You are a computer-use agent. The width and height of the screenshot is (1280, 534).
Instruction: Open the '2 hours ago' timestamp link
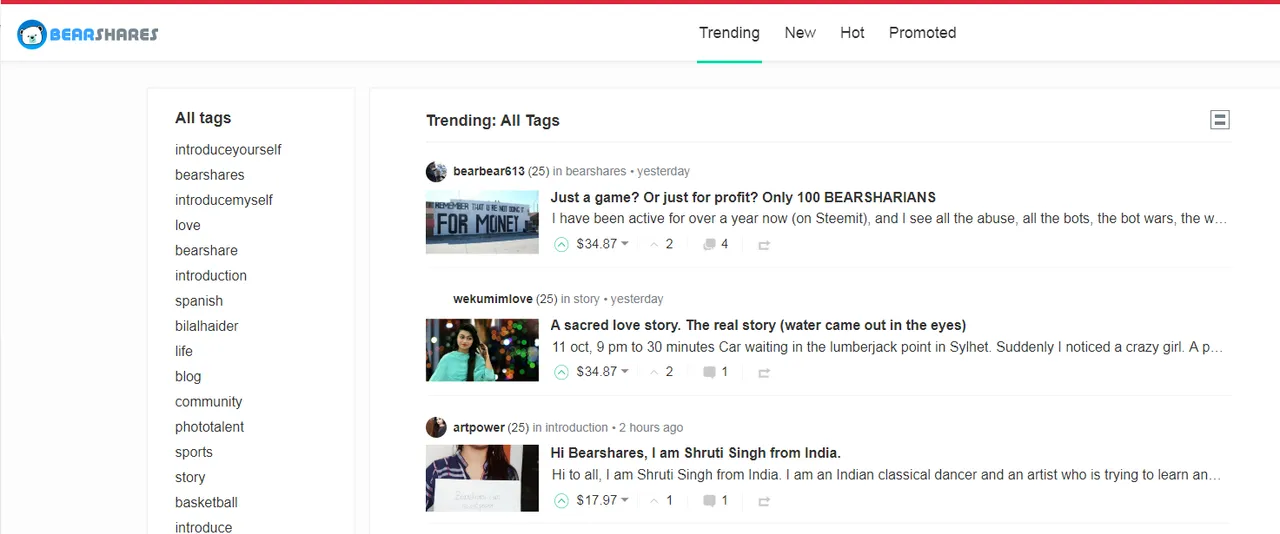point(651,427)
